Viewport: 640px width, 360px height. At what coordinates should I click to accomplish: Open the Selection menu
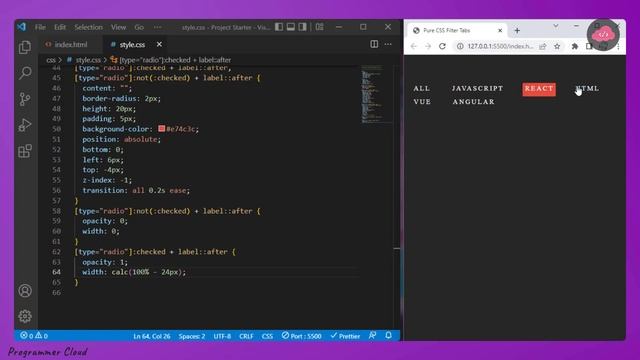pos(88,27)
